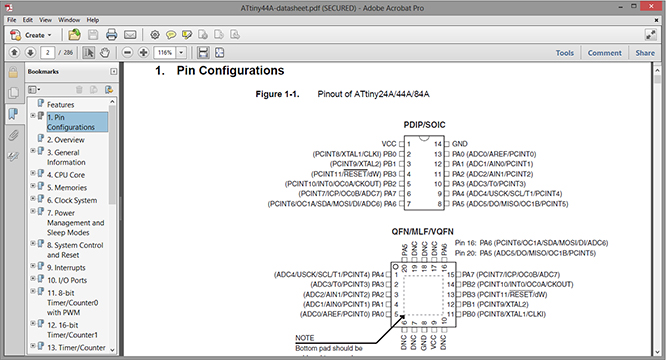Image resolution: width=666 pixels, height=360 pixels.
Task: Zoom out with the minus button
Action: pyautogui.click(x=127, y=53)
